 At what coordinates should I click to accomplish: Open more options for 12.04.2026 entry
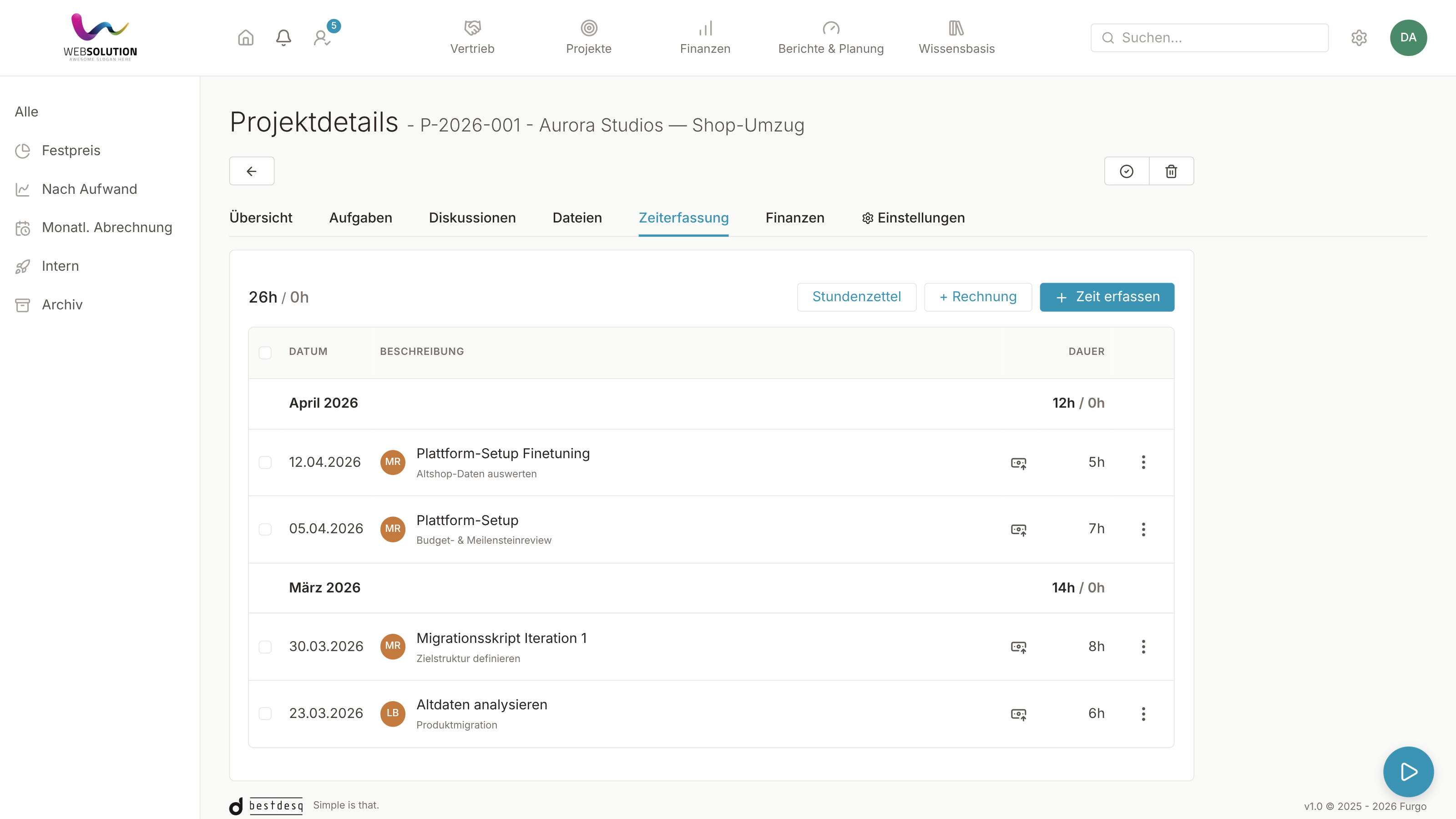(1143, 462)
